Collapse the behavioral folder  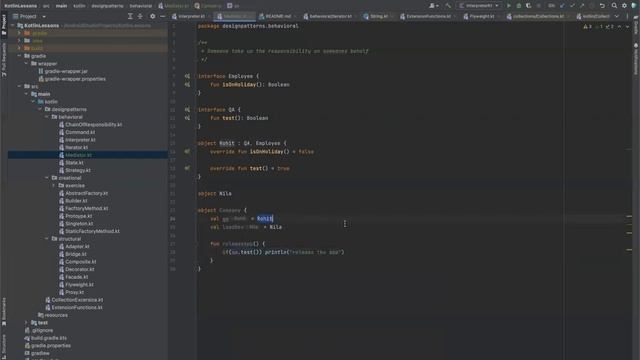click(47, 117)
